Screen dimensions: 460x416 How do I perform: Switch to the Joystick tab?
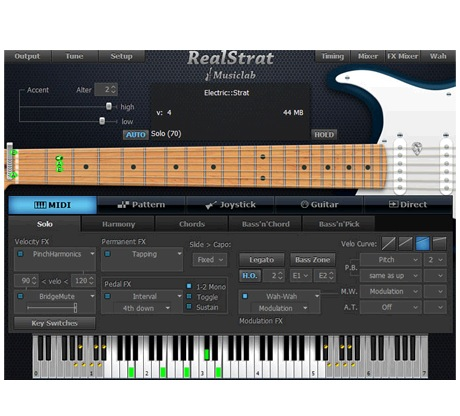point(230,205)
